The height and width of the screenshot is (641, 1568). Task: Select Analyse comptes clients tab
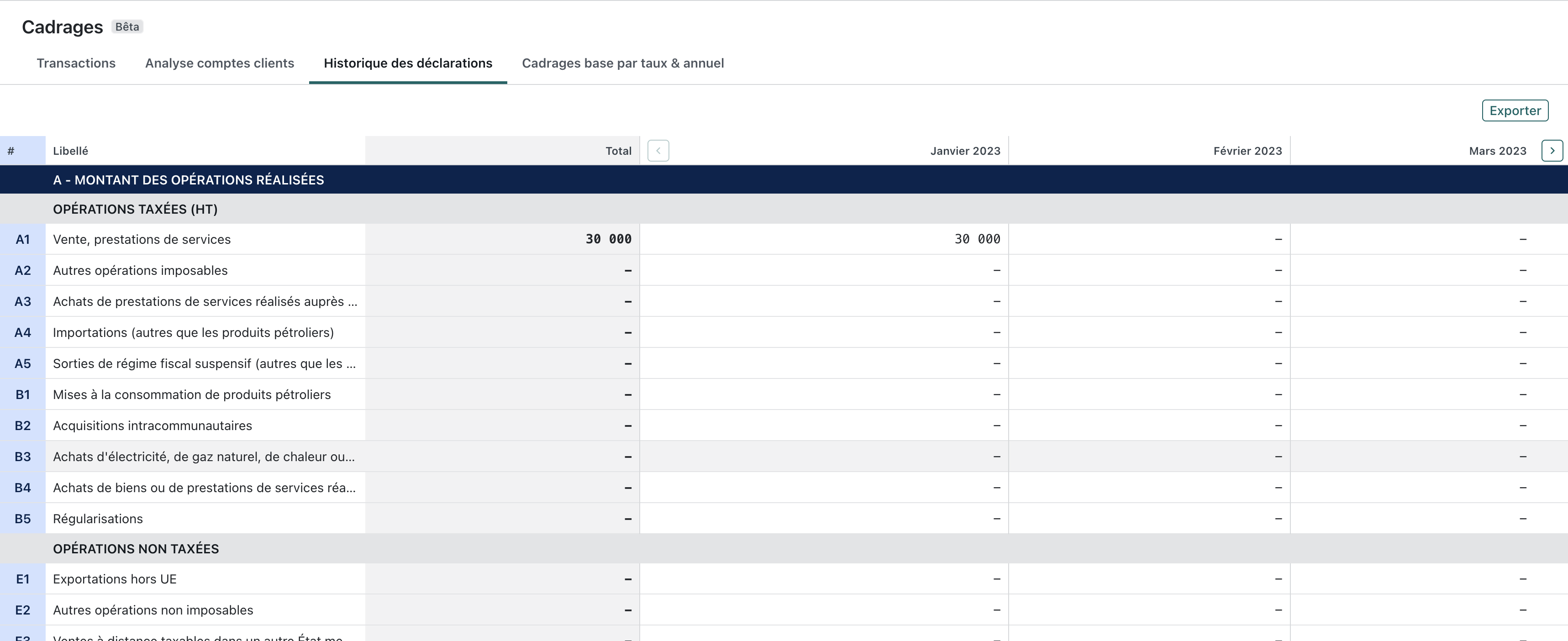coord(219,62)
